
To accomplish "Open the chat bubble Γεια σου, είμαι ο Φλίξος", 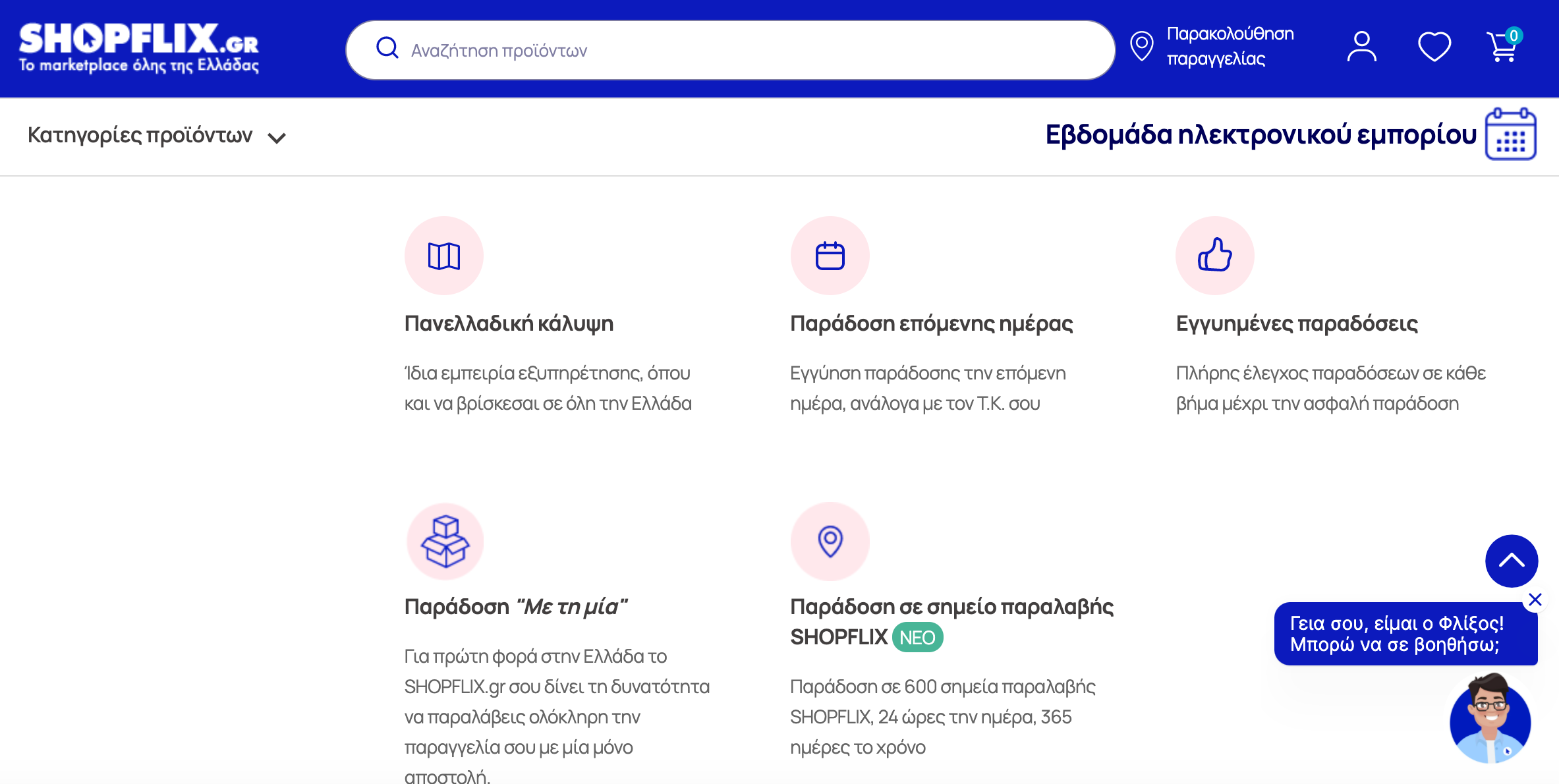I will pos(1405,634).
